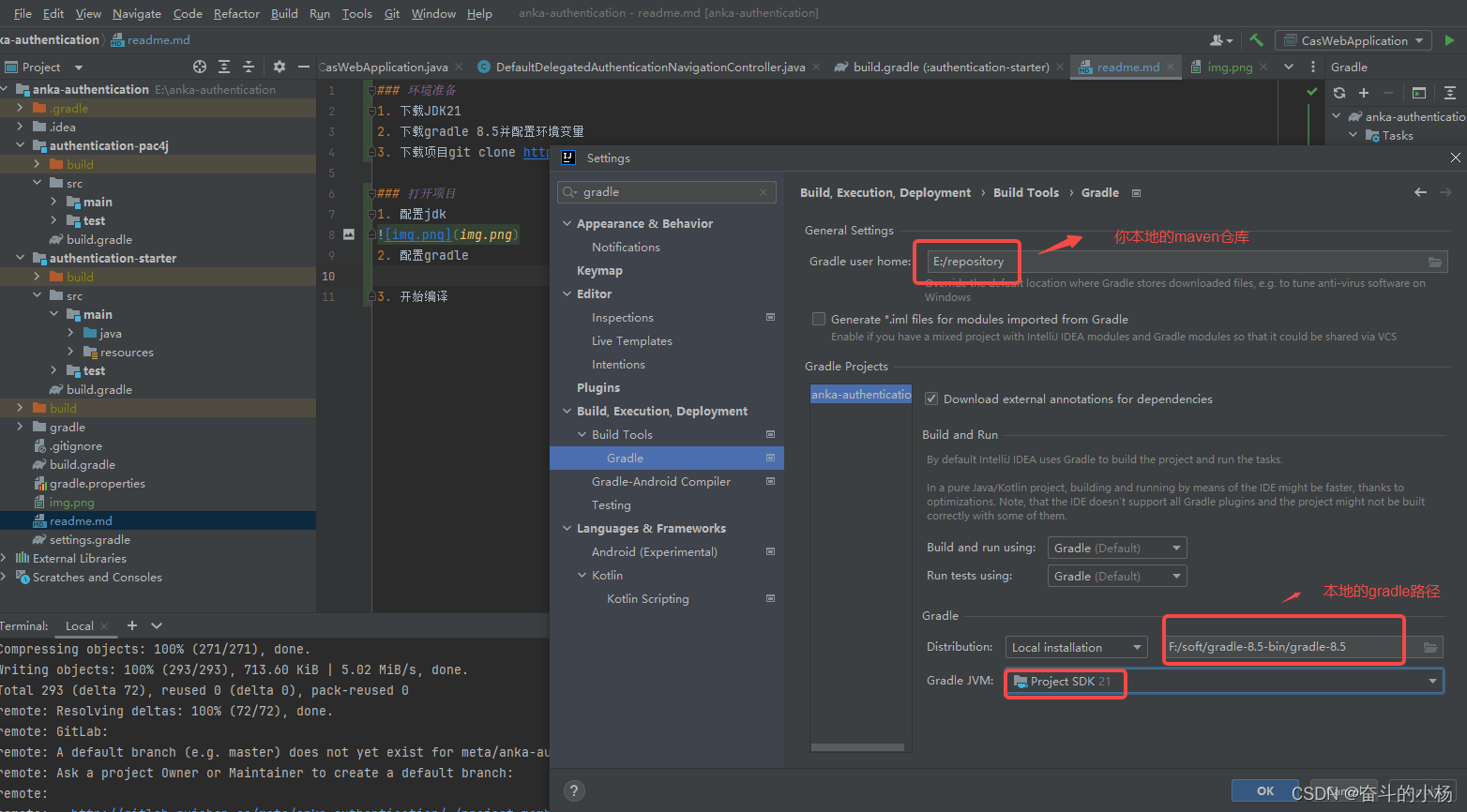Select settings.gradle in project tree
This screenshot has height=812, width=1467.
tap(89, 539)
